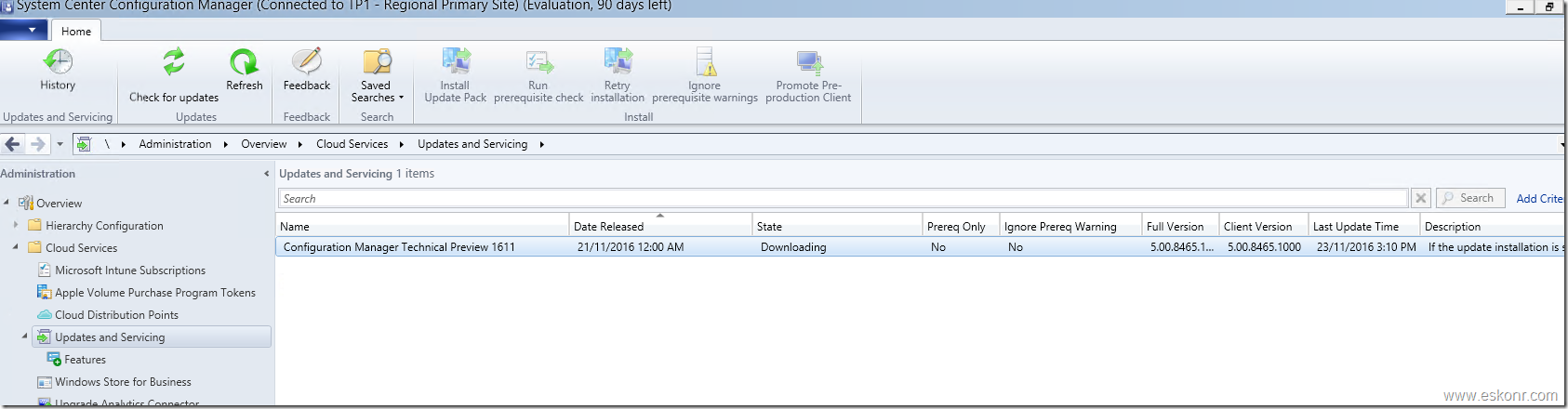
Task: Click the Check for updates icon
Action: (x=174, y=62)
